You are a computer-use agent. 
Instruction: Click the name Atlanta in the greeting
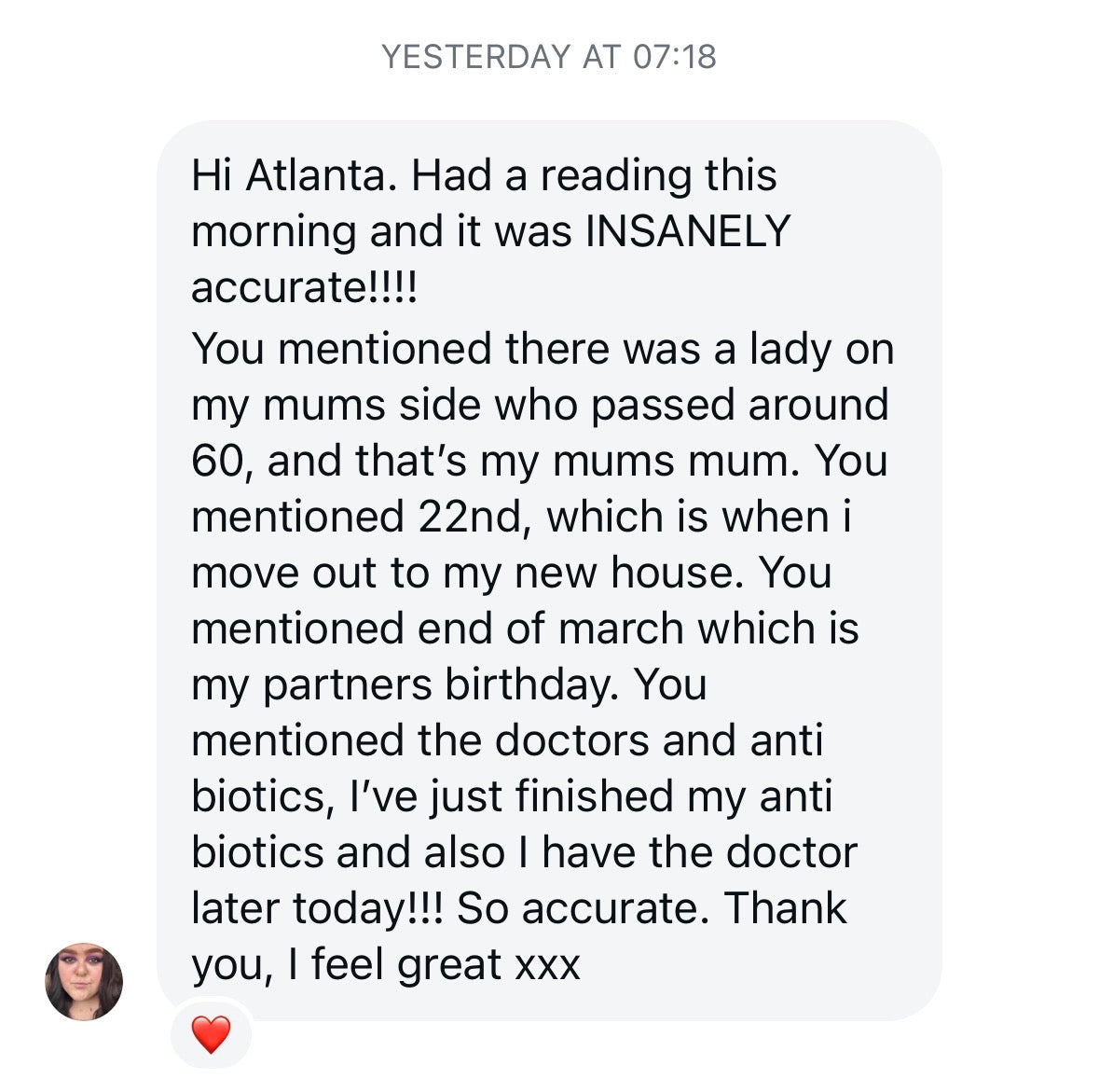317,175
